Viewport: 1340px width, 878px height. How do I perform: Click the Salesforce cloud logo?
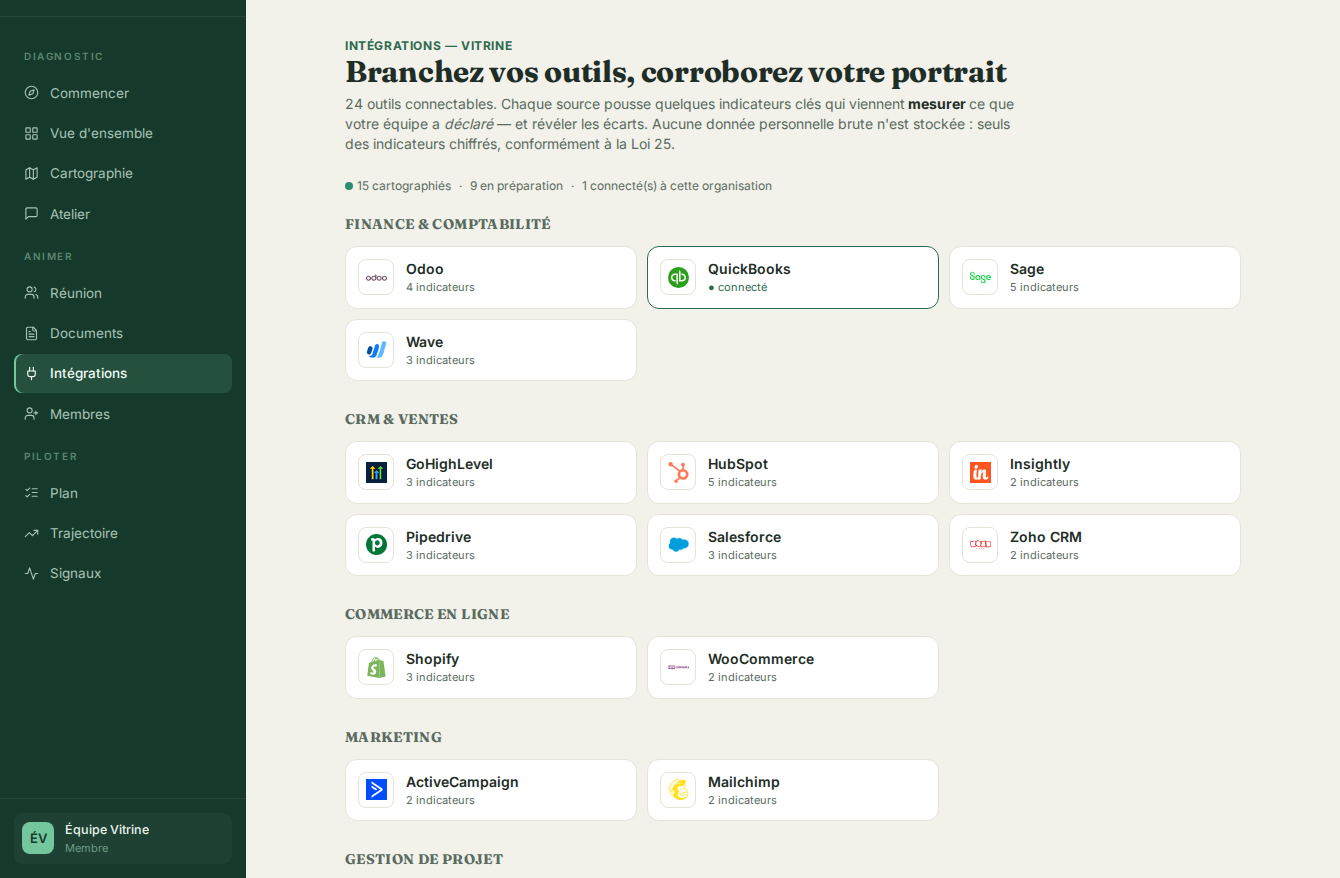pyautogui.click(x=678, y=545)
